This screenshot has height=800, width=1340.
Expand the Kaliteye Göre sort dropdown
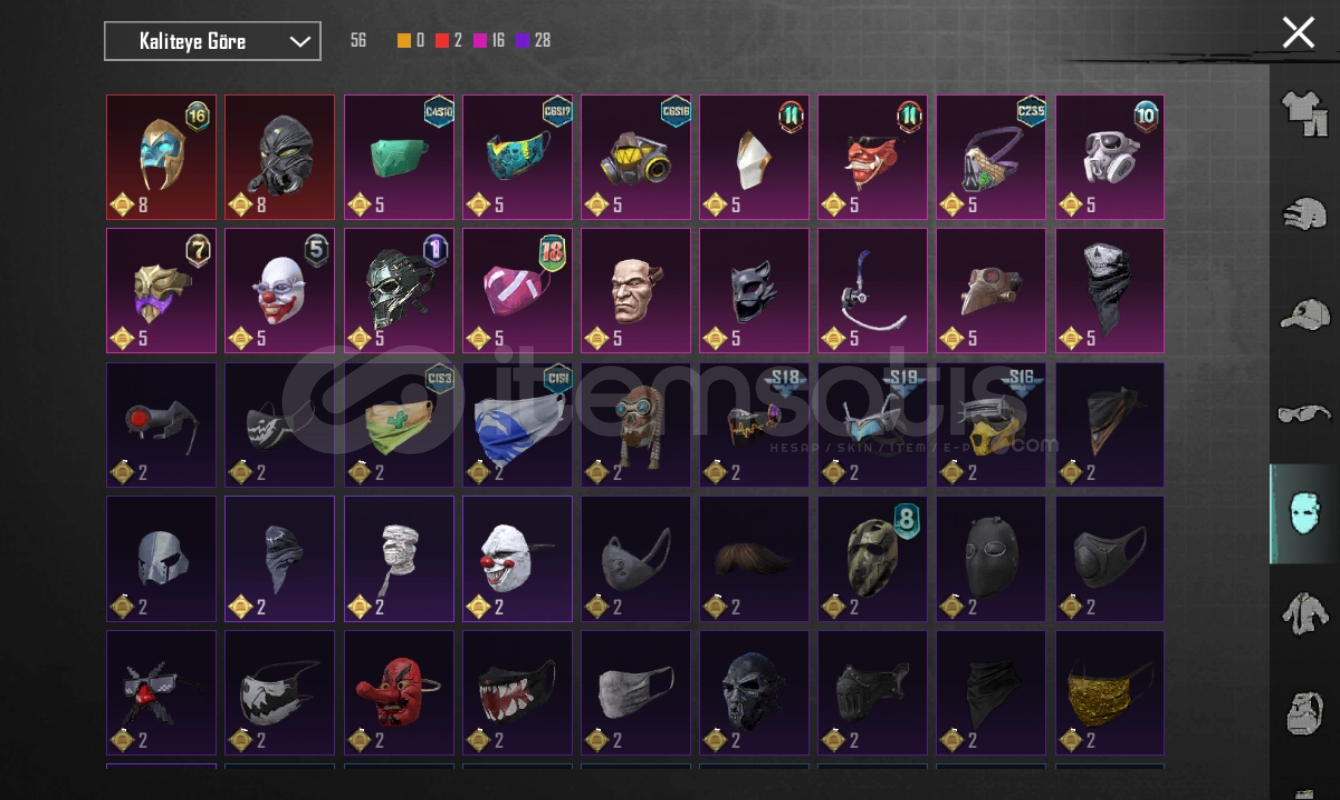tap(213, 41)
